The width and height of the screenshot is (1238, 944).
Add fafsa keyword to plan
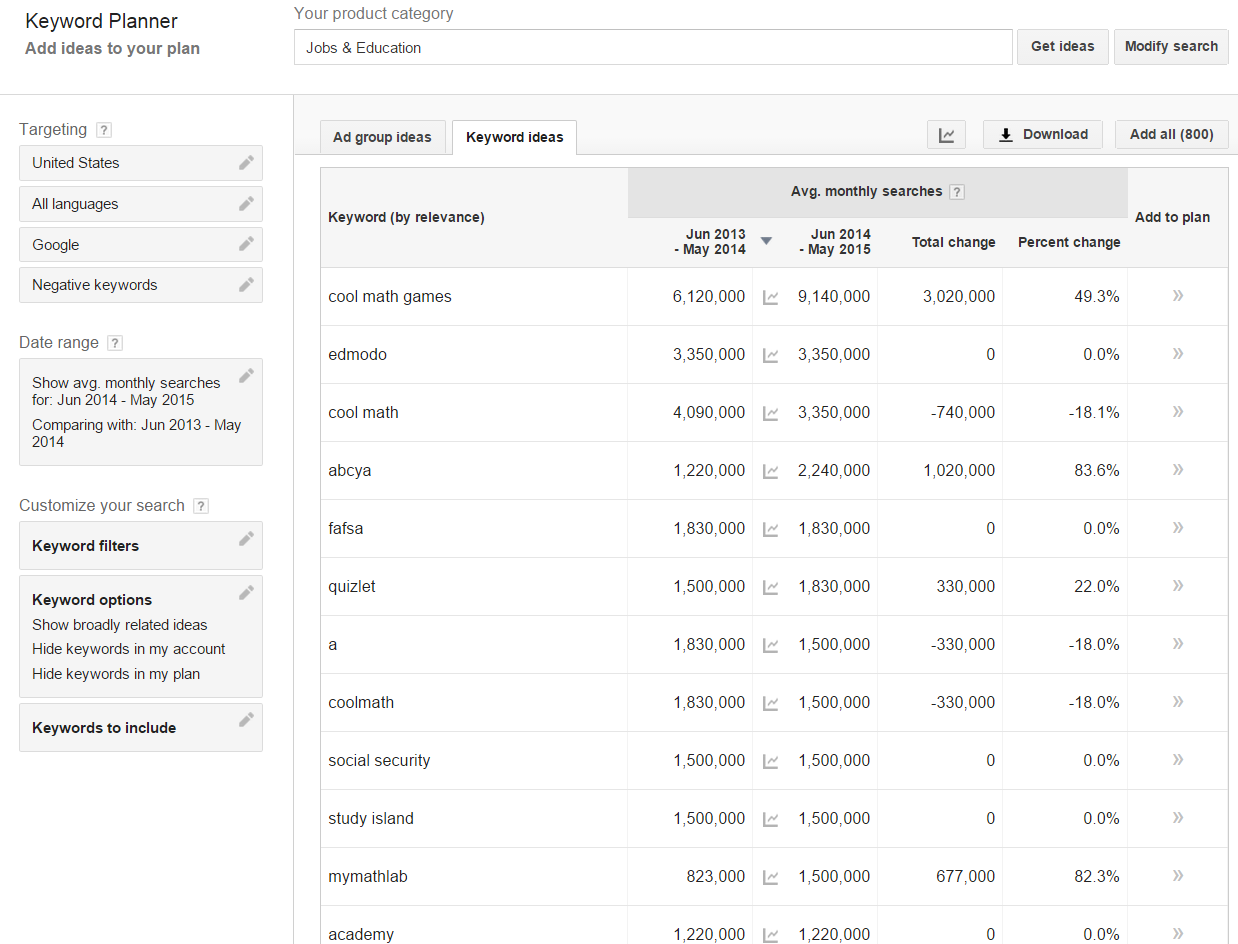(x=1178, y=528)
